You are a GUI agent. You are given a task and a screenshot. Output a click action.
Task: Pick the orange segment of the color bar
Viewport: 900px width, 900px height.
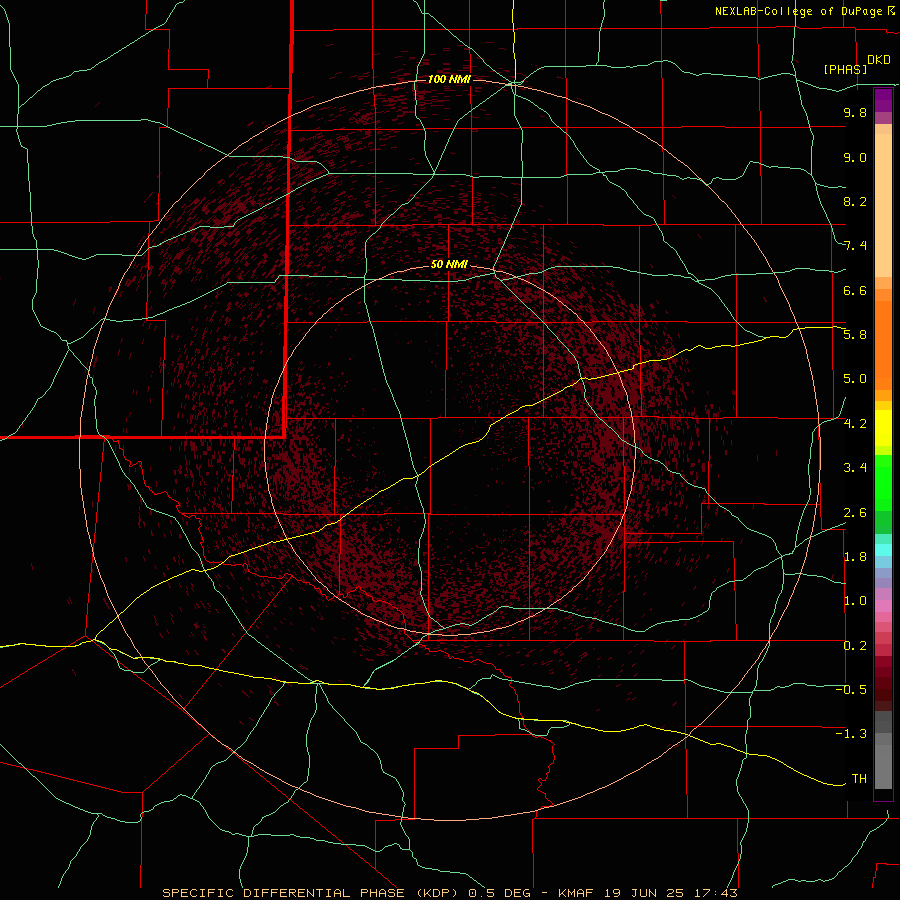883,346
